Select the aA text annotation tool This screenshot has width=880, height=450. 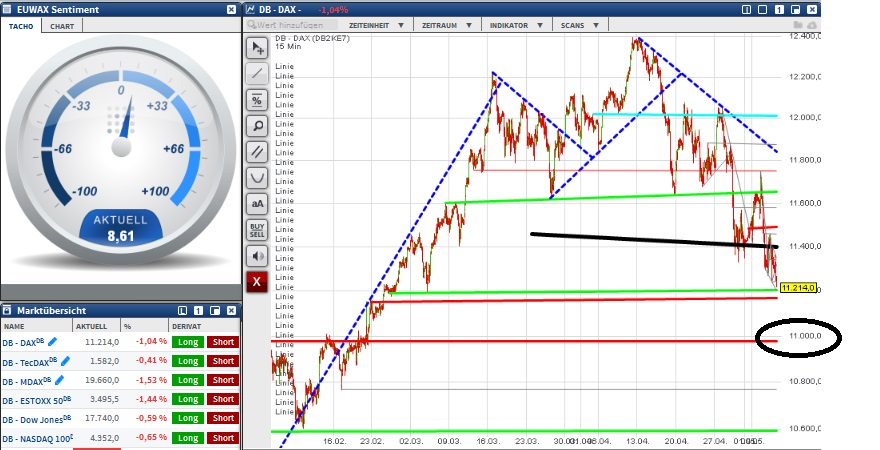click(x=257, y=204)
